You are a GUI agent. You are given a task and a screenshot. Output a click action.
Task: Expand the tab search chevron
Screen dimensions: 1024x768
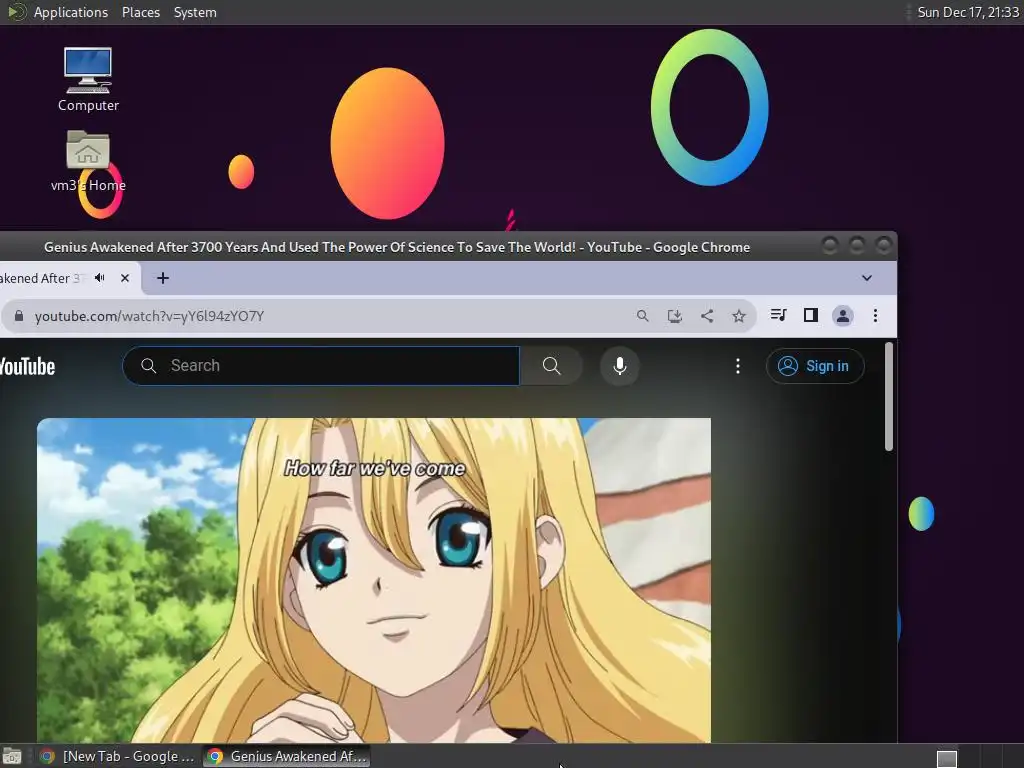(x=867, y=278)
